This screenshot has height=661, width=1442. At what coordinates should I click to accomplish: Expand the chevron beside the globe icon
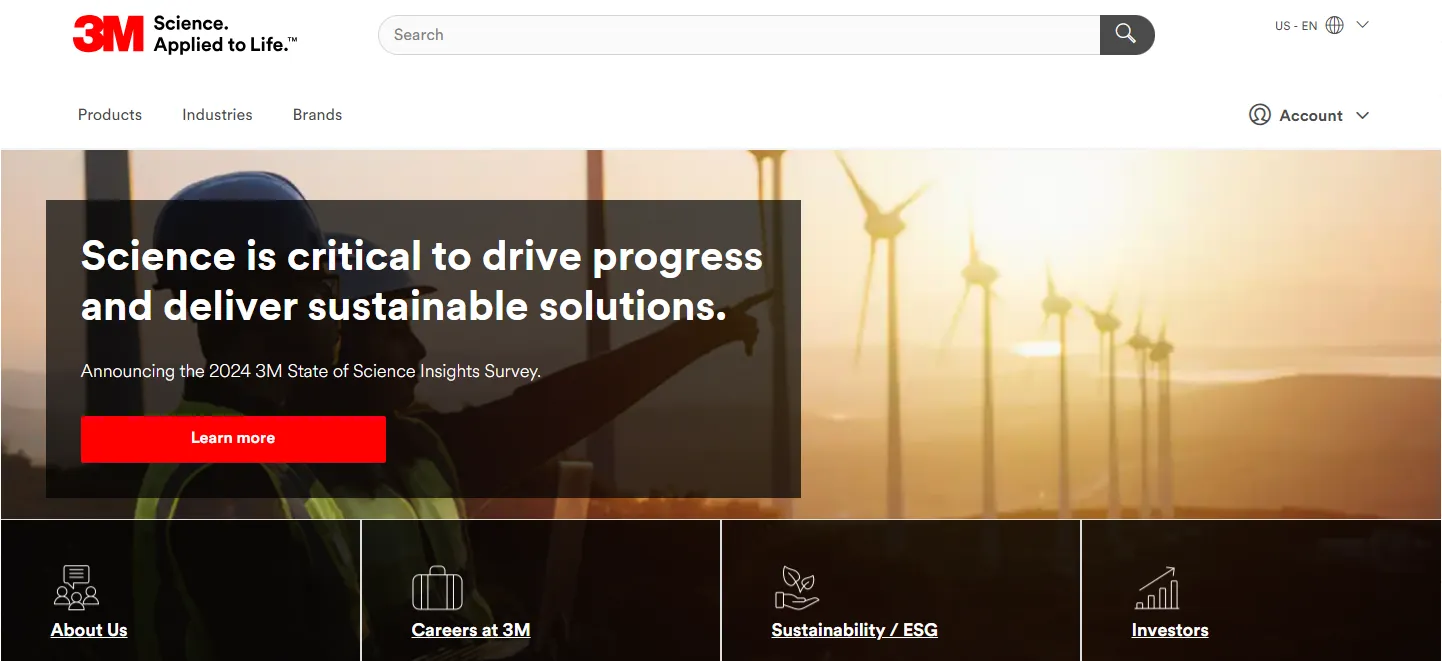1362,26
